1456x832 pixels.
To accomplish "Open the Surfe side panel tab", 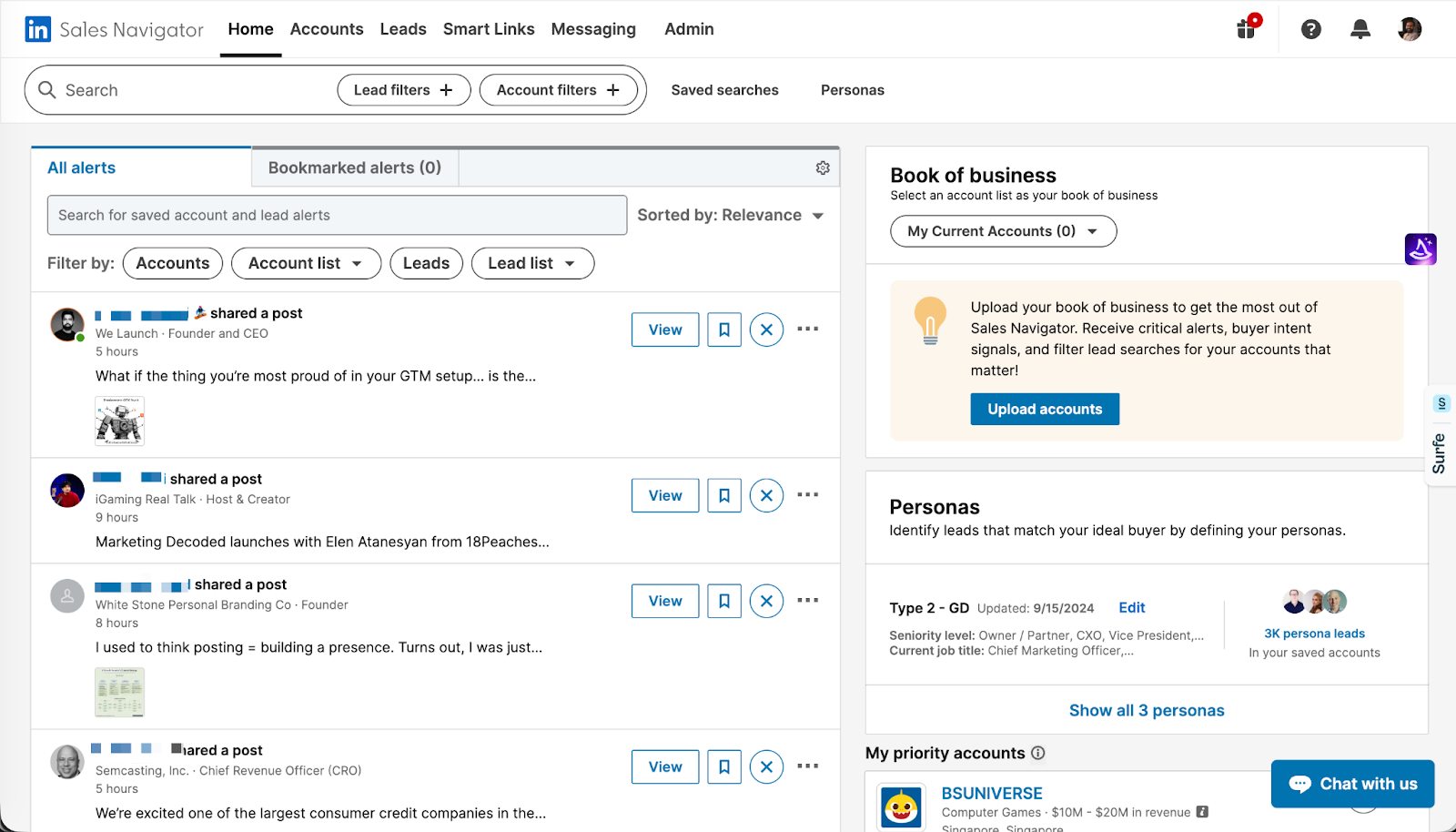I will (1440, 436).
